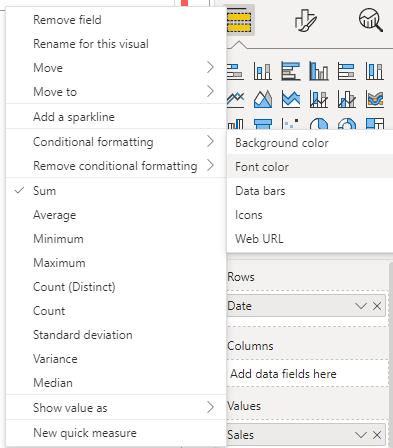This screenshot has height=448, width=393.
Task: Select the clustered column chart visual
Action: 319,71
